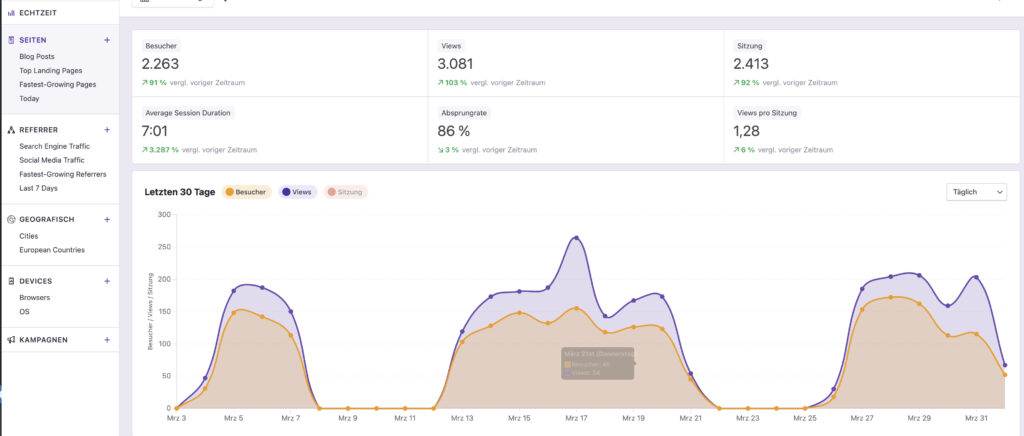This screenshot has height=436, width=1024.
Task: Select the Besucher metric card
Action: coord(280,64)
